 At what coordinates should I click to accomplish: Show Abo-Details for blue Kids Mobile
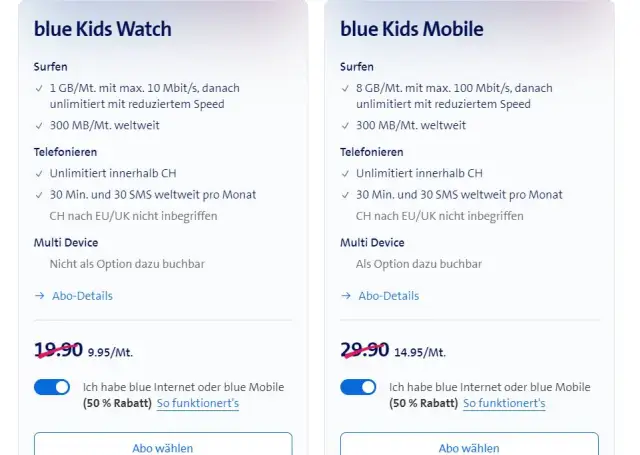[x=388, y=296]
